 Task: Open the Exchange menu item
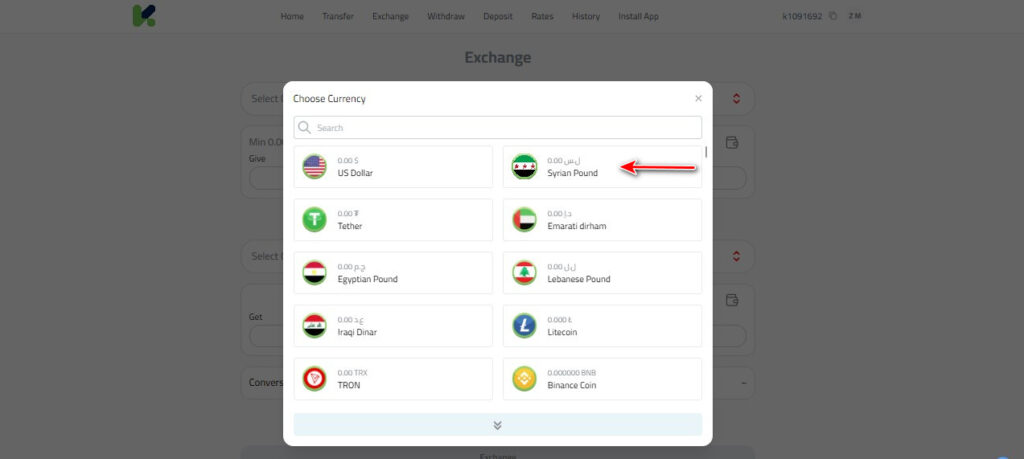391,16
